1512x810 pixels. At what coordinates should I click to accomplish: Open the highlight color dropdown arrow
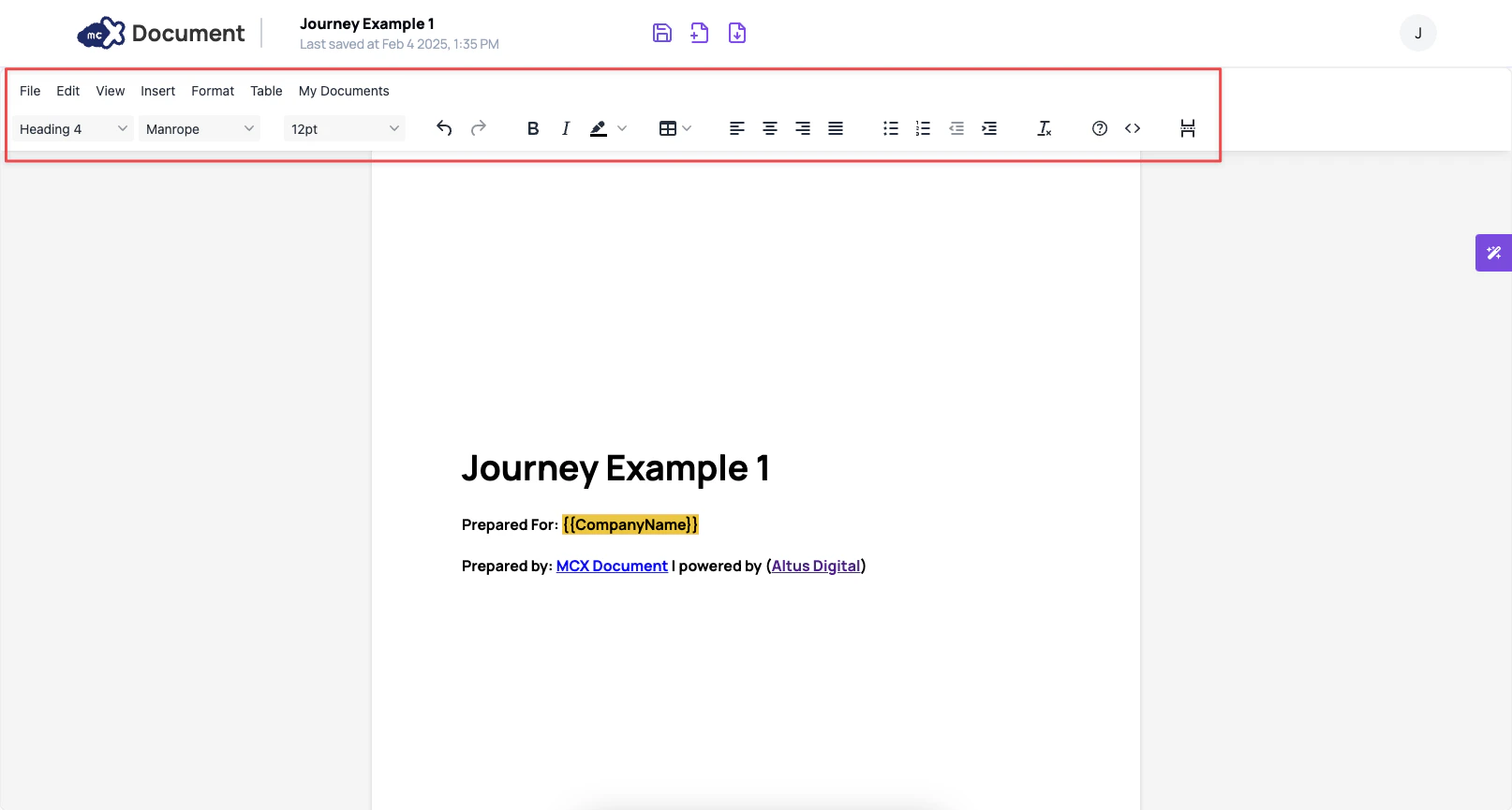(622, 128)
